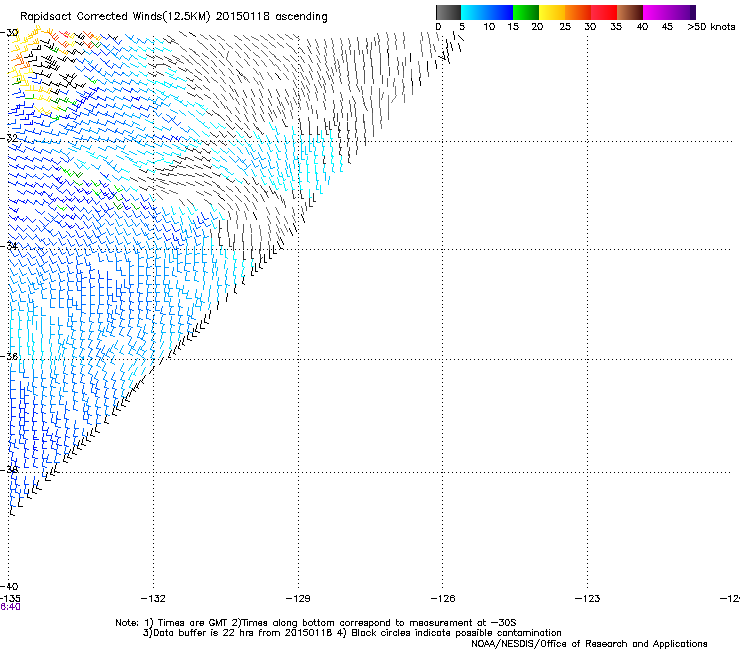Click the -32 latitude axis label
Image resolution: width=740 pixels, height=650 pixels.
pos(9,138)
